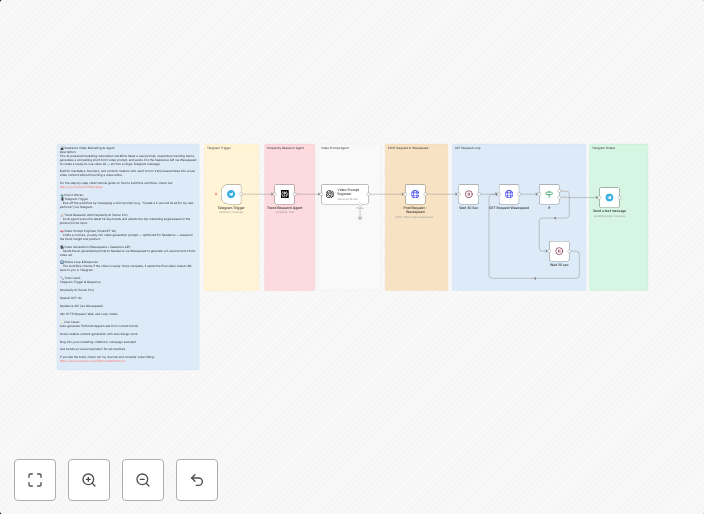Zoom in on the workflow canvas
The image size is (704, 514).
[89, 480]
